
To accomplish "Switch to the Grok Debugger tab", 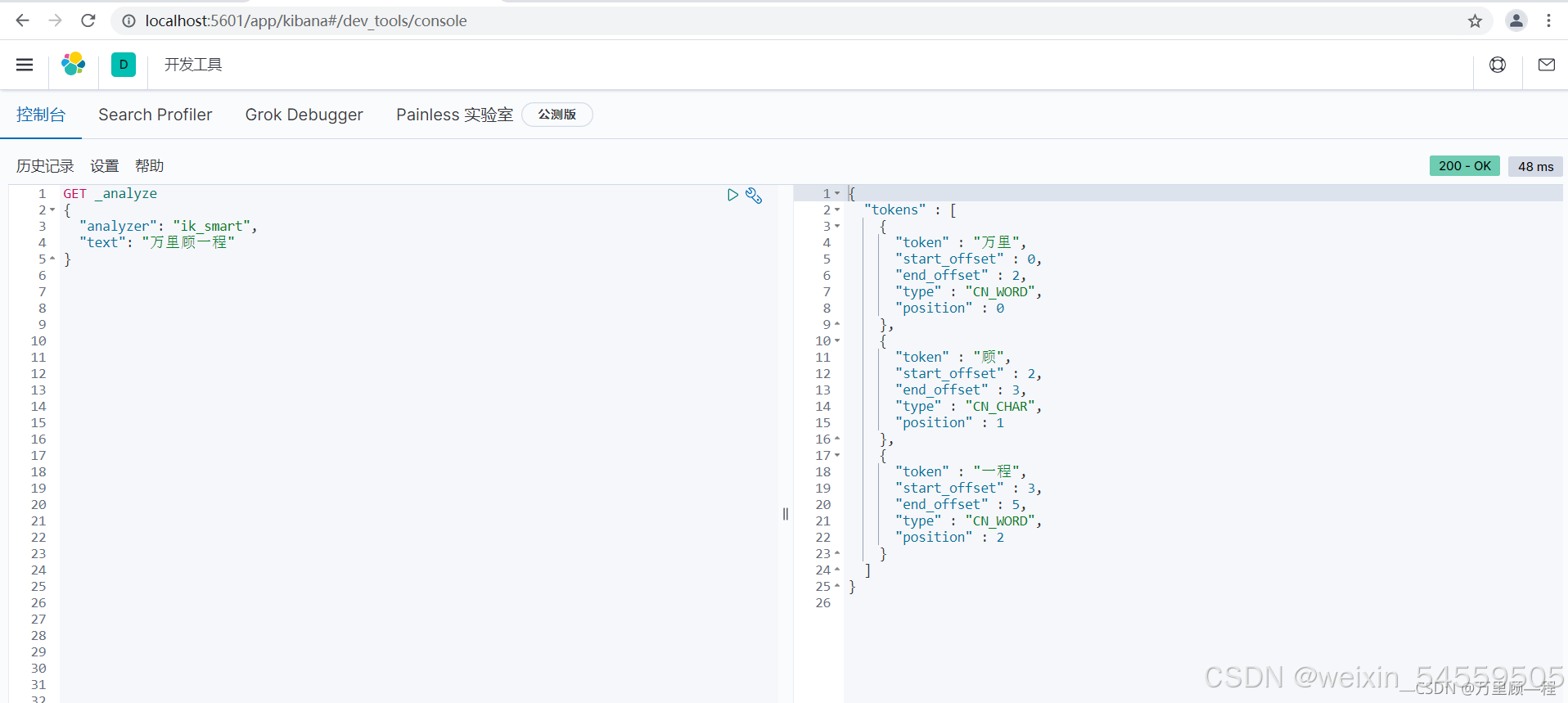I will tap(304, 115).
